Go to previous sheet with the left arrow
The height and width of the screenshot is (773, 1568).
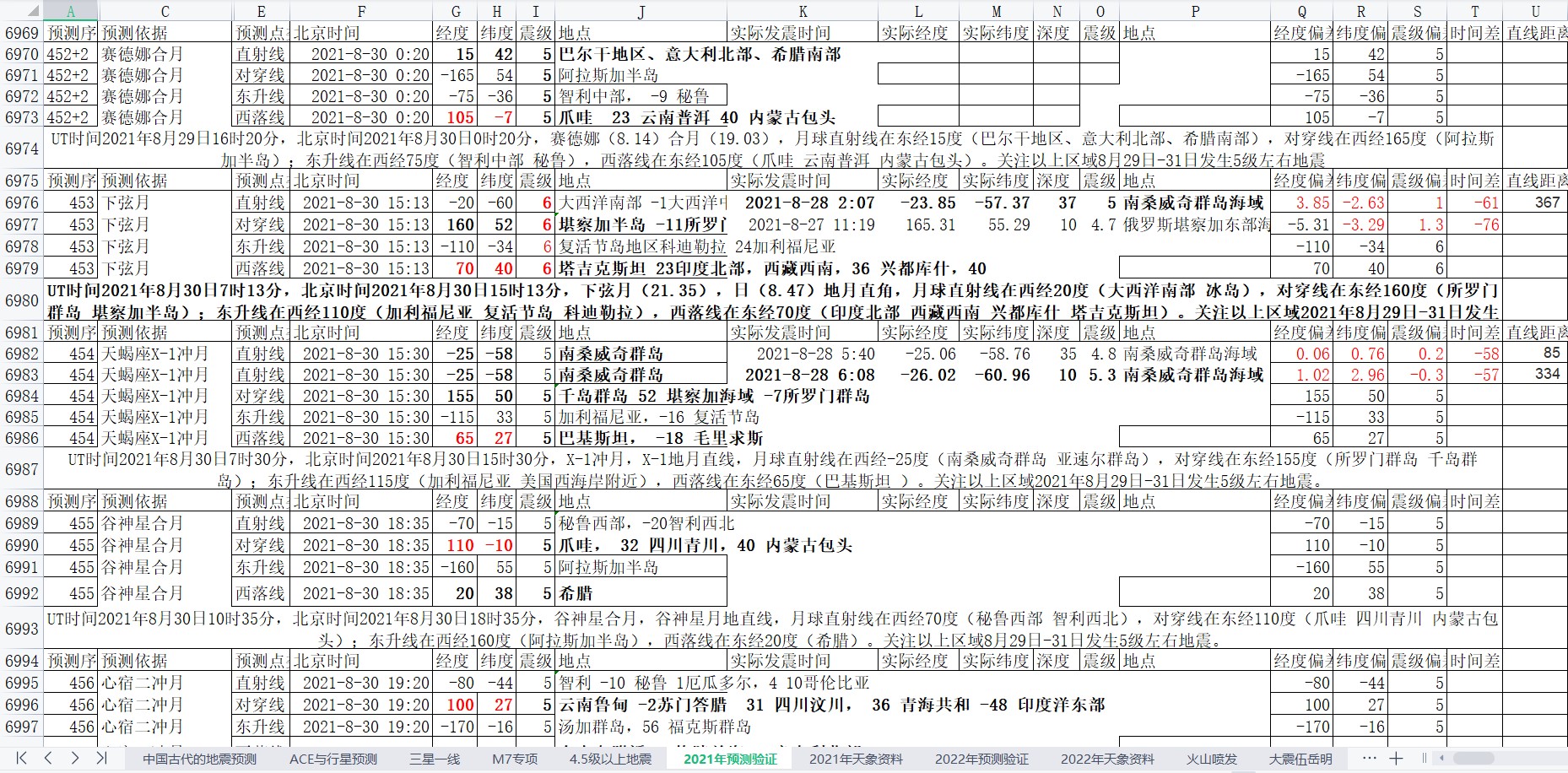click(x=48, y=758)
